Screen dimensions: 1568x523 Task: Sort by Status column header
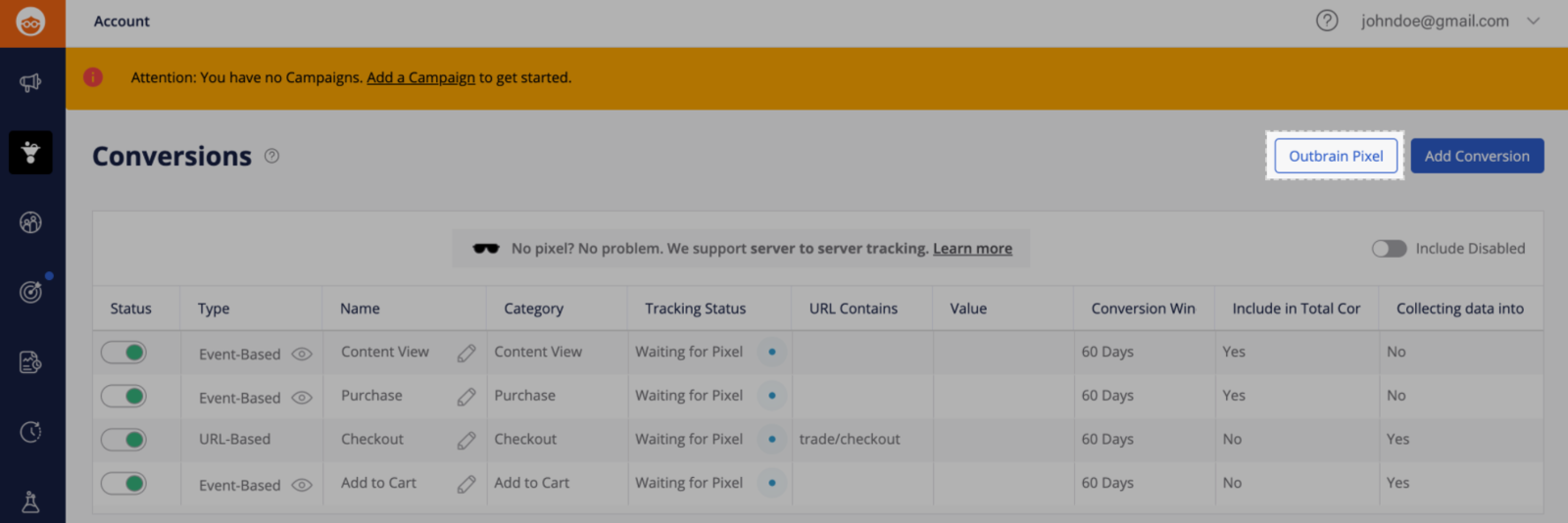click(x=130, y=309)
